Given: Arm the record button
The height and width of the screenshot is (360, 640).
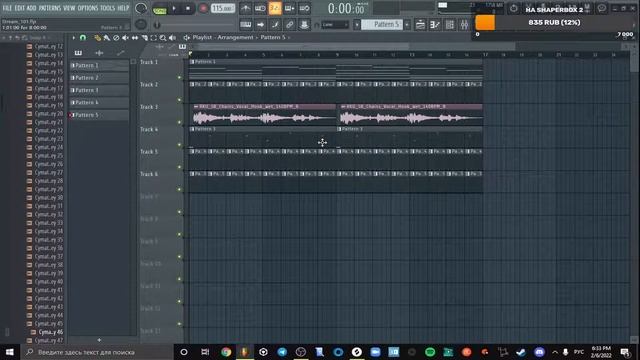Looking at the screenshot, I should point(203,8).
